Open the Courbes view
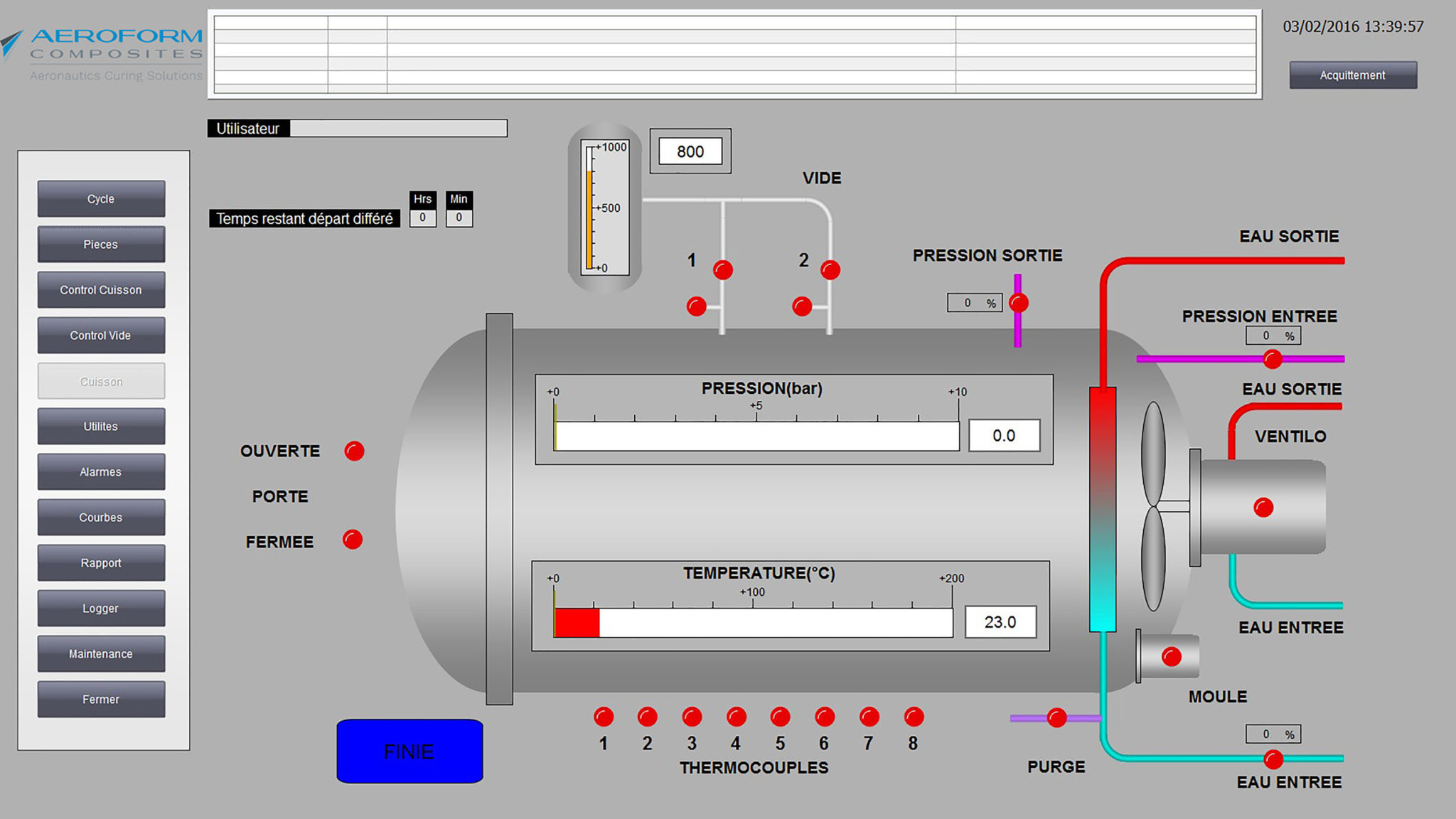 (101, 517)
